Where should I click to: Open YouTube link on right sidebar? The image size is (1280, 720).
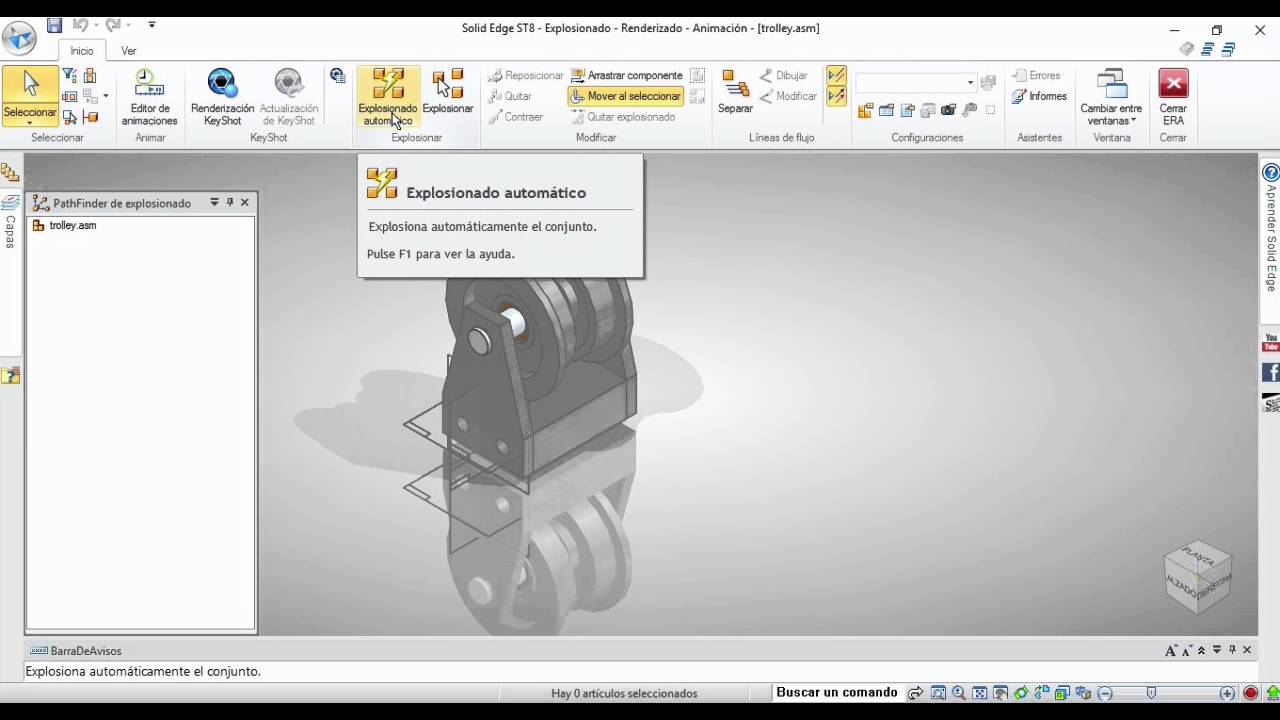(1271, 343)
